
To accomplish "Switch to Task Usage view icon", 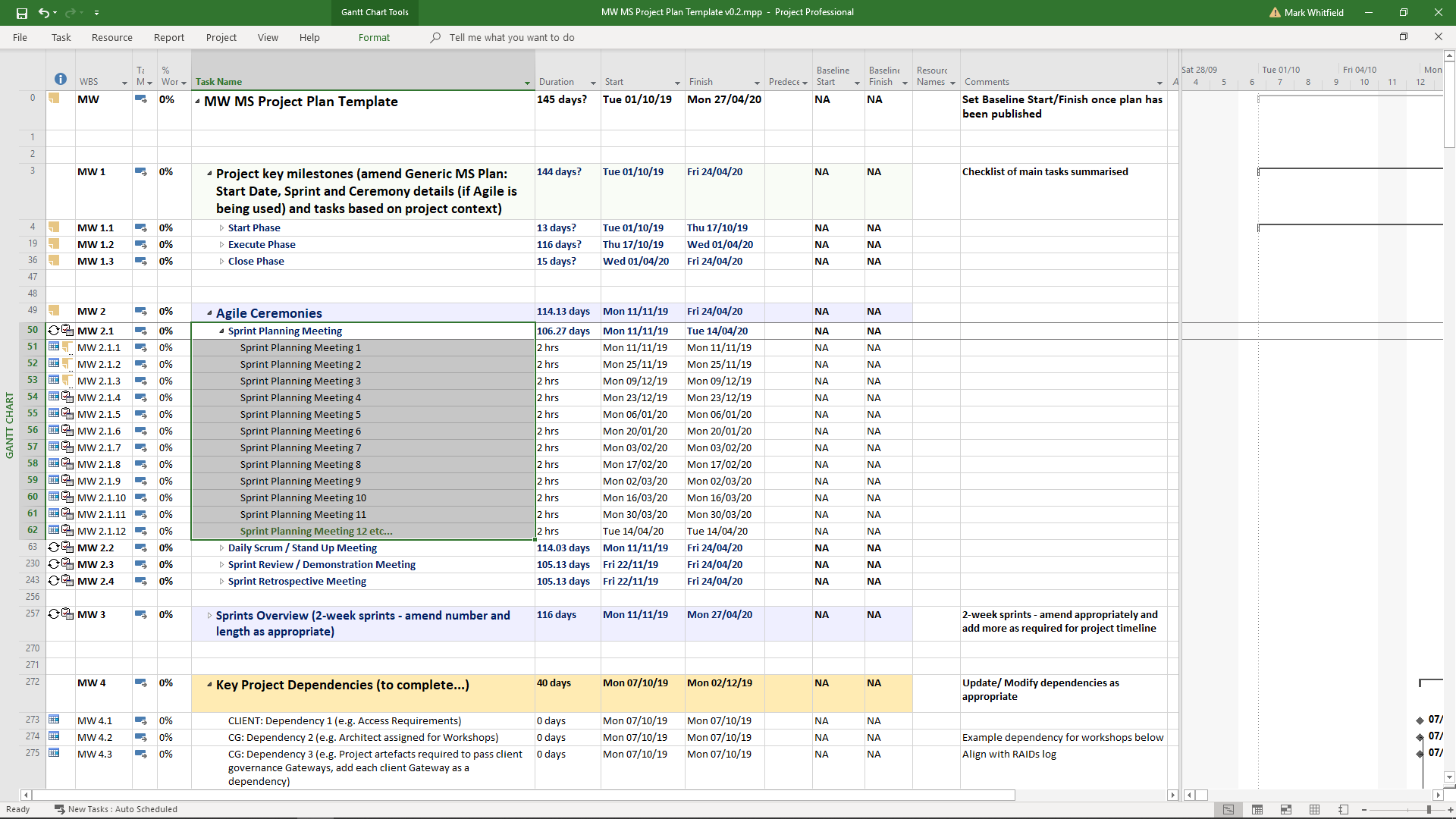I will click(x=1257, y=810).
